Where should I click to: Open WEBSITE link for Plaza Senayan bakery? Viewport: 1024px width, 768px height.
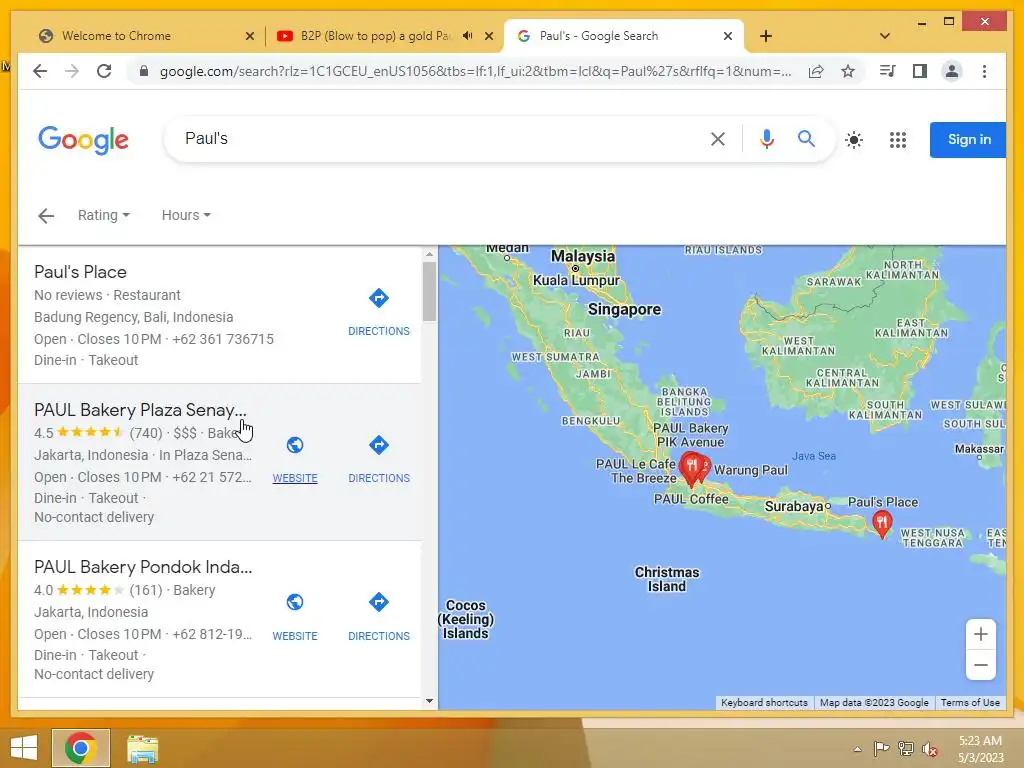point(295,478)
